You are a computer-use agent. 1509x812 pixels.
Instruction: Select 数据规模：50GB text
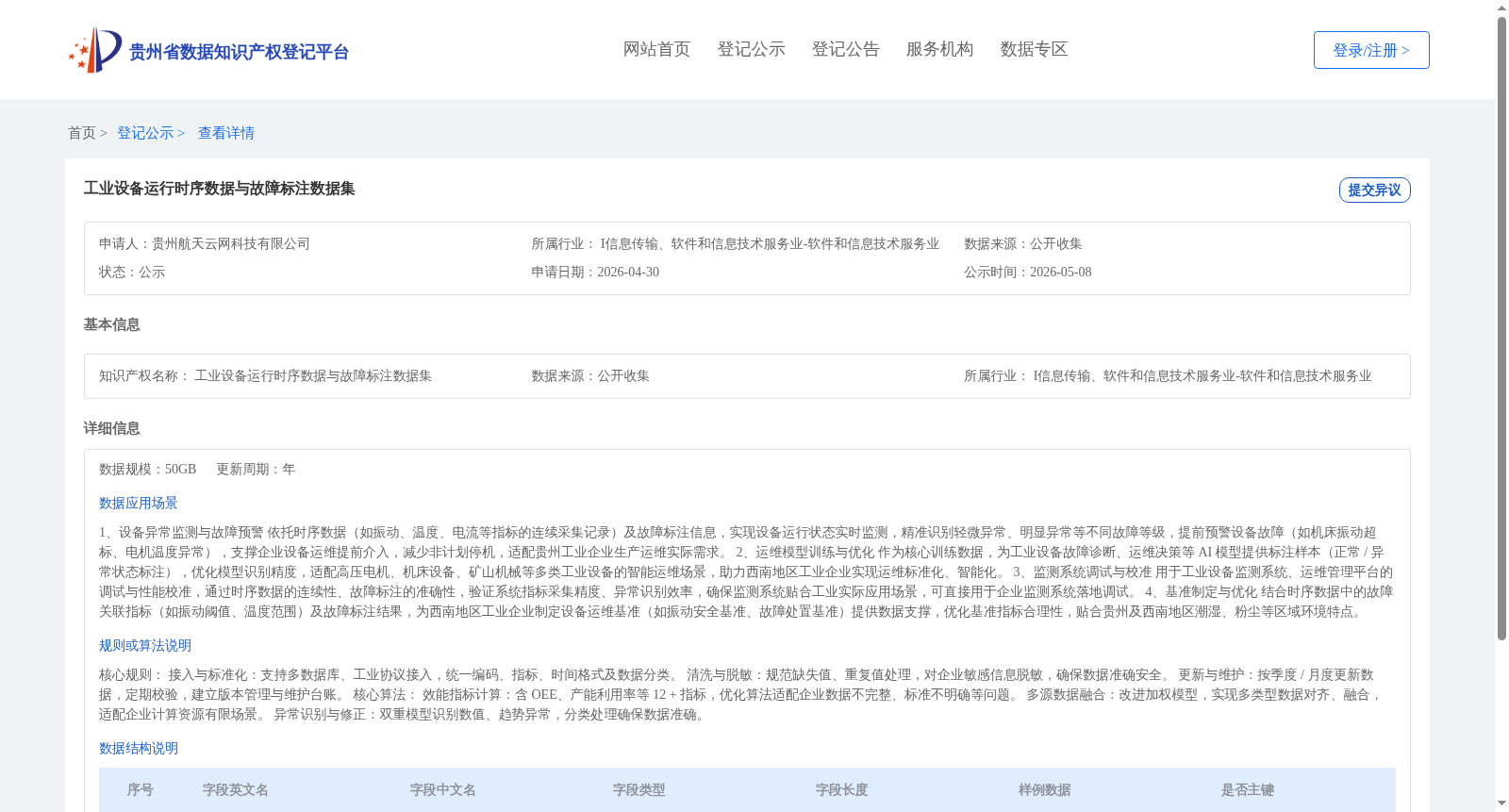coord(147,469)
